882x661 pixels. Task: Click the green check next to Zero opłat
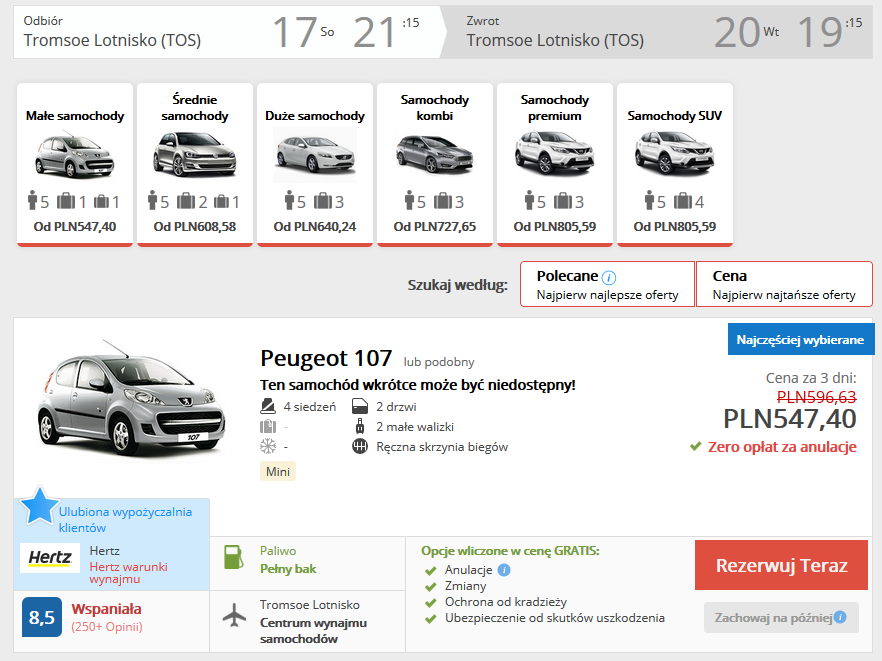click(696, 446)
